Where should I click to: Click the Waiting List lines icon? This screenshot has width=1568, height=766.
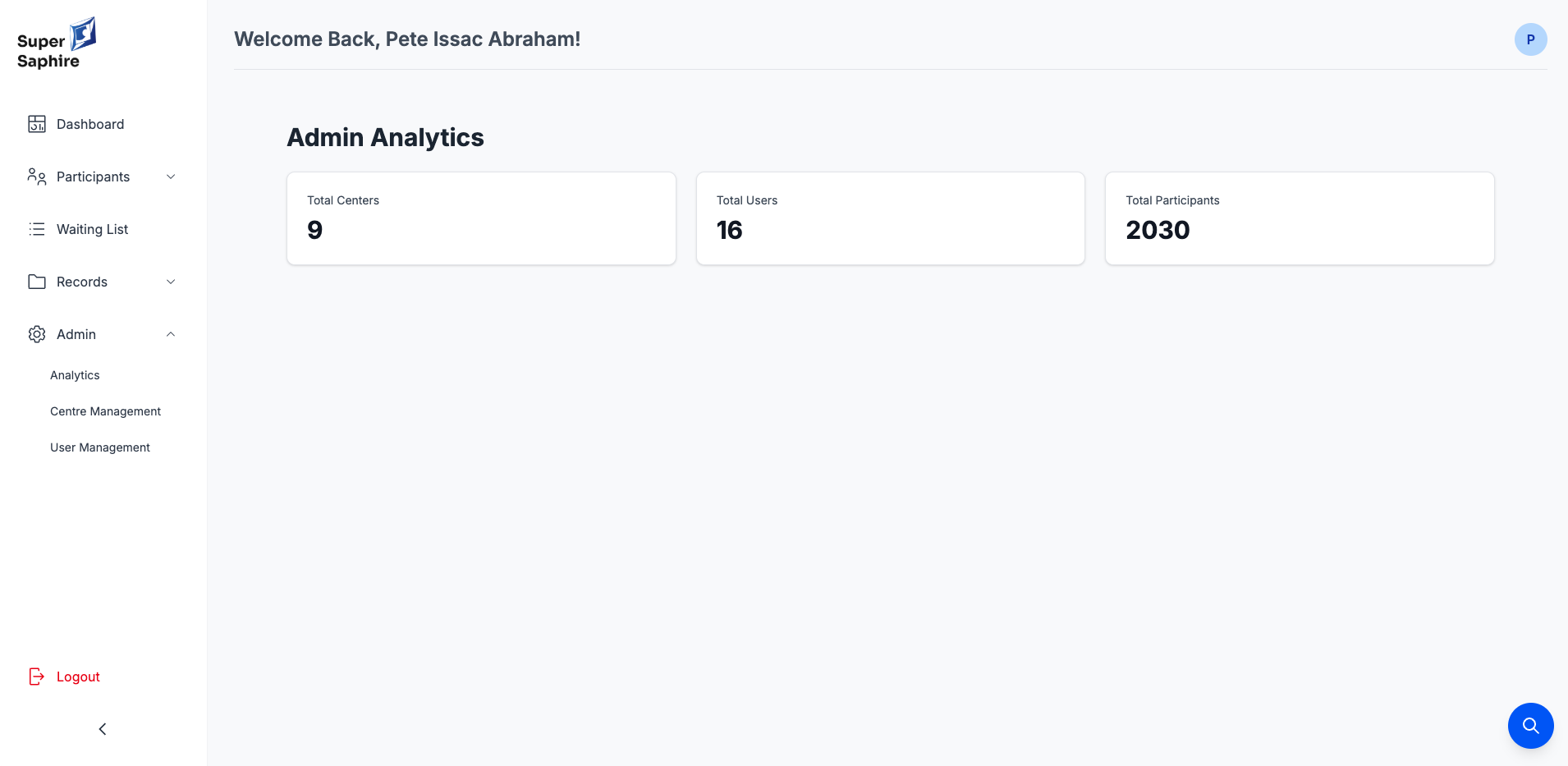click(x=37, y=229)
